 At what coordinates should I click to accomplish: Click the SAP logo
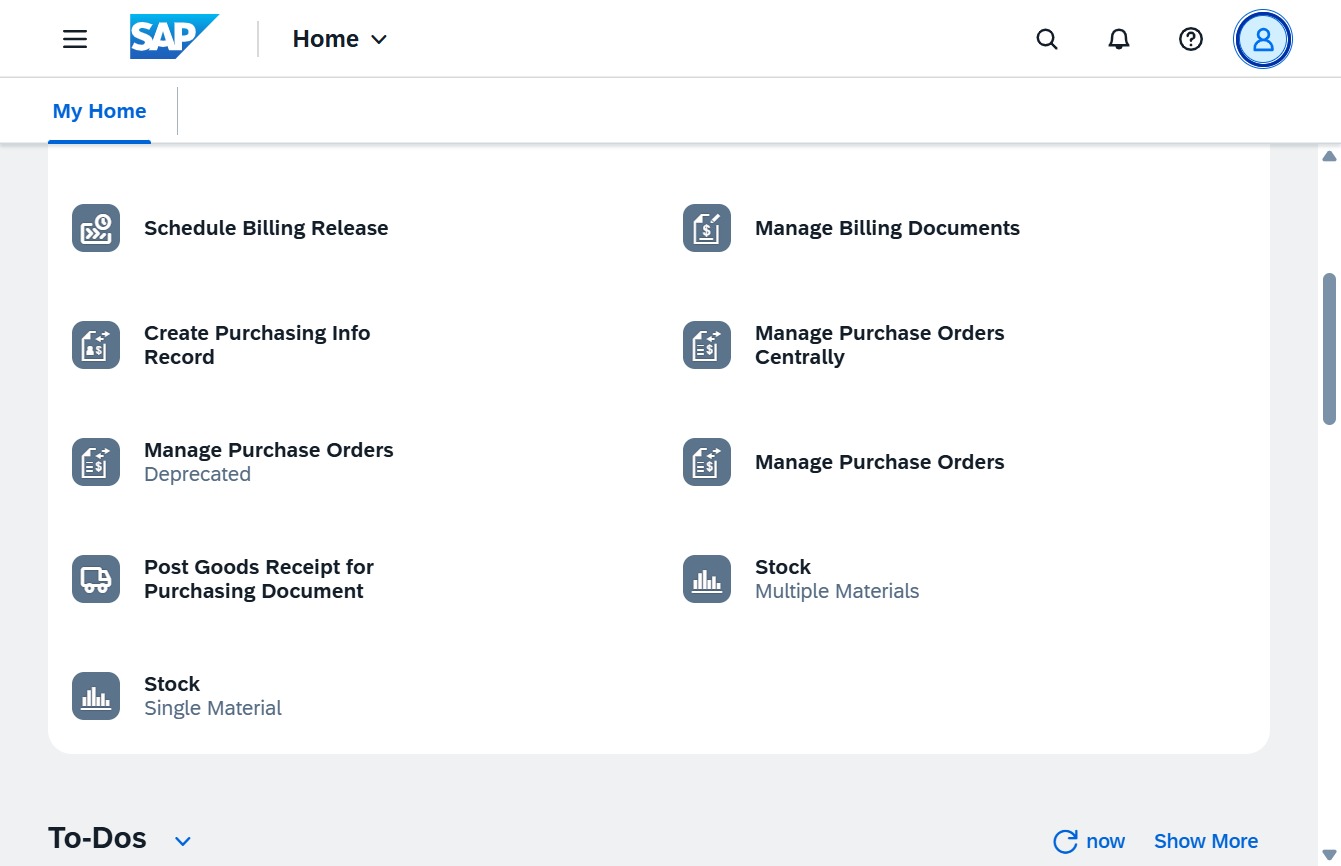pyautogui.click(x=174, y=38)
